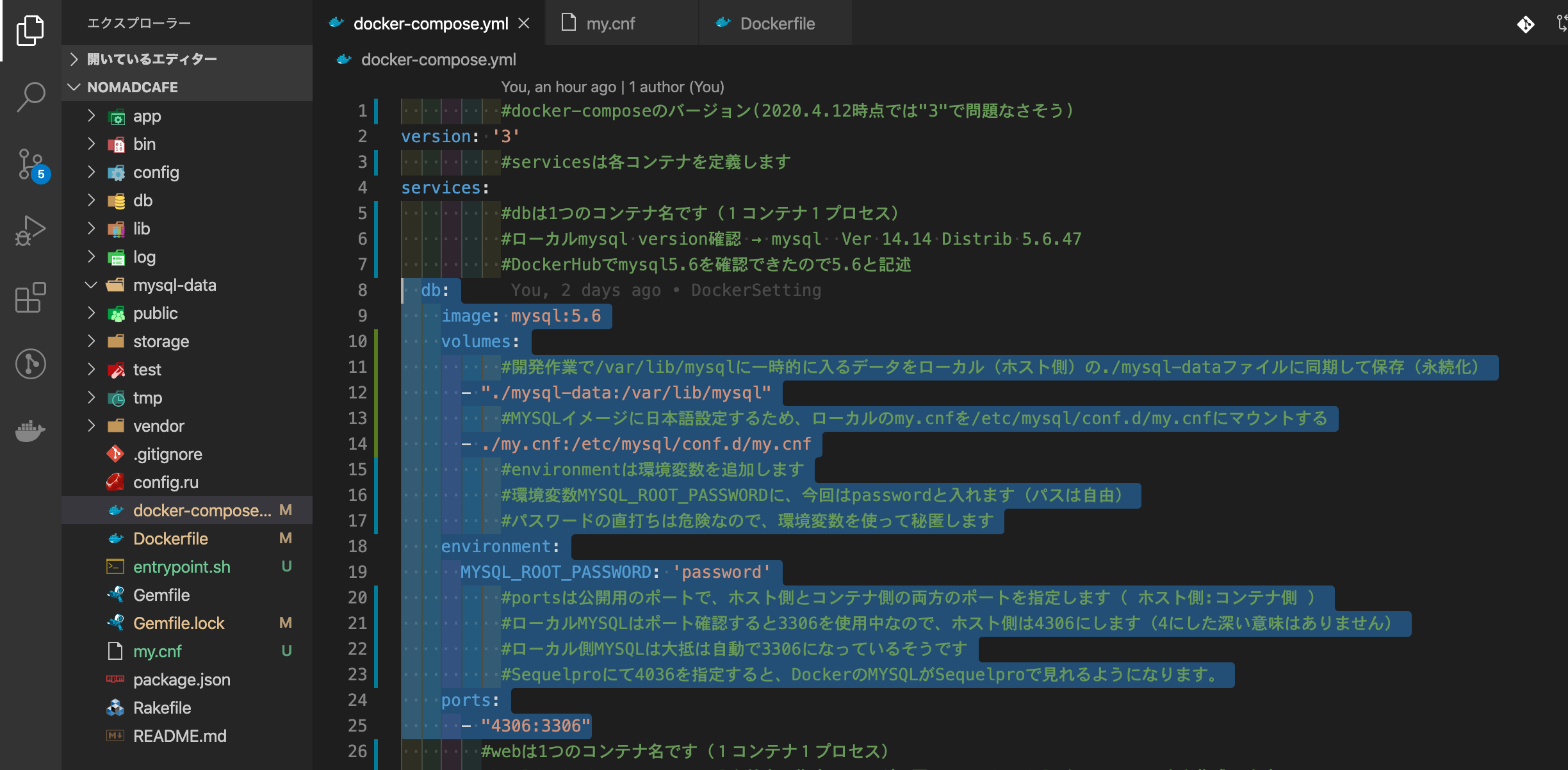Switch to the Dockerfile tab

point(777,24)
